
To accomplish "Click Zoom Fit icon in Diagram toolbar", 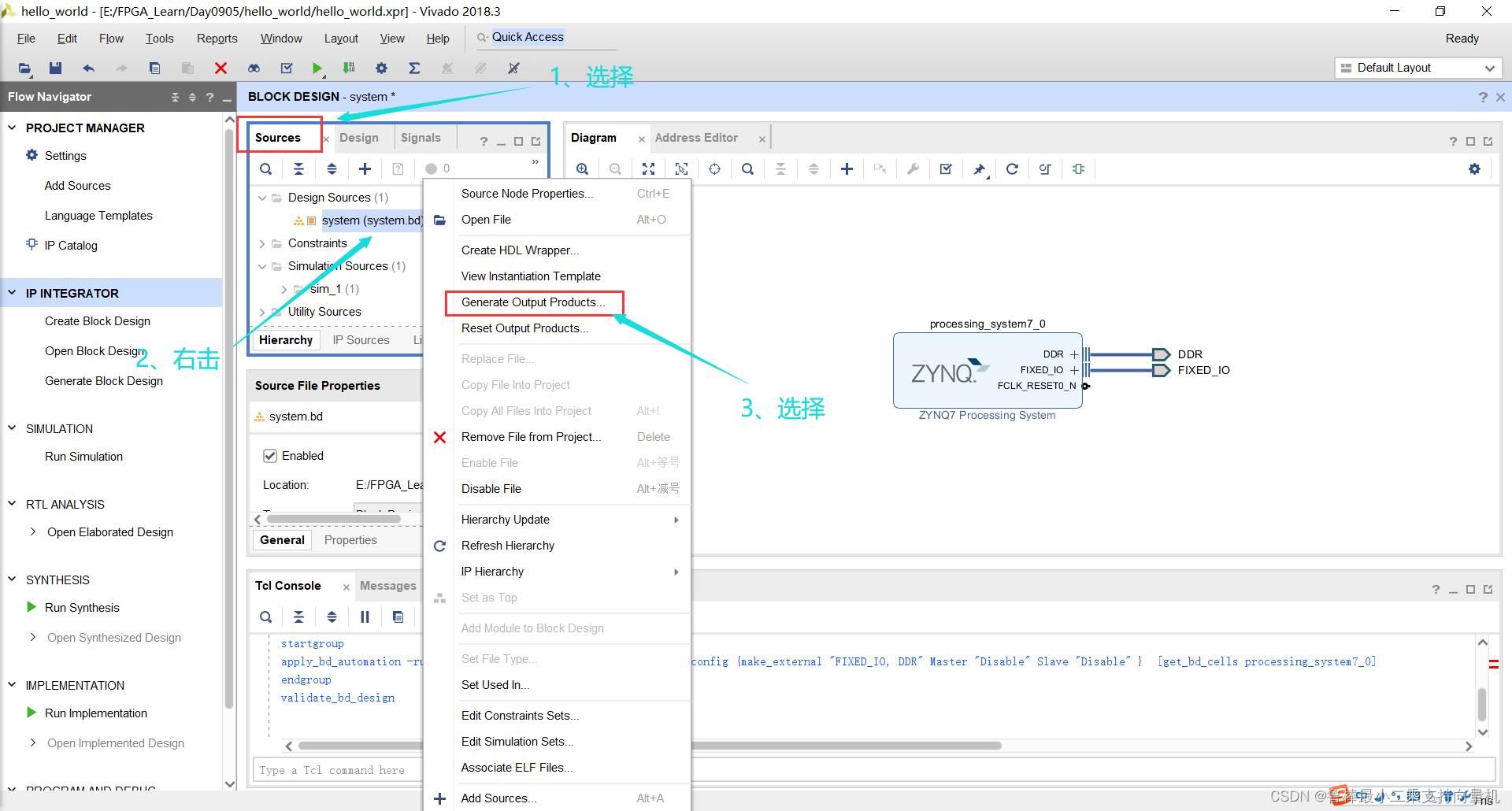I will tap(648, 168).
